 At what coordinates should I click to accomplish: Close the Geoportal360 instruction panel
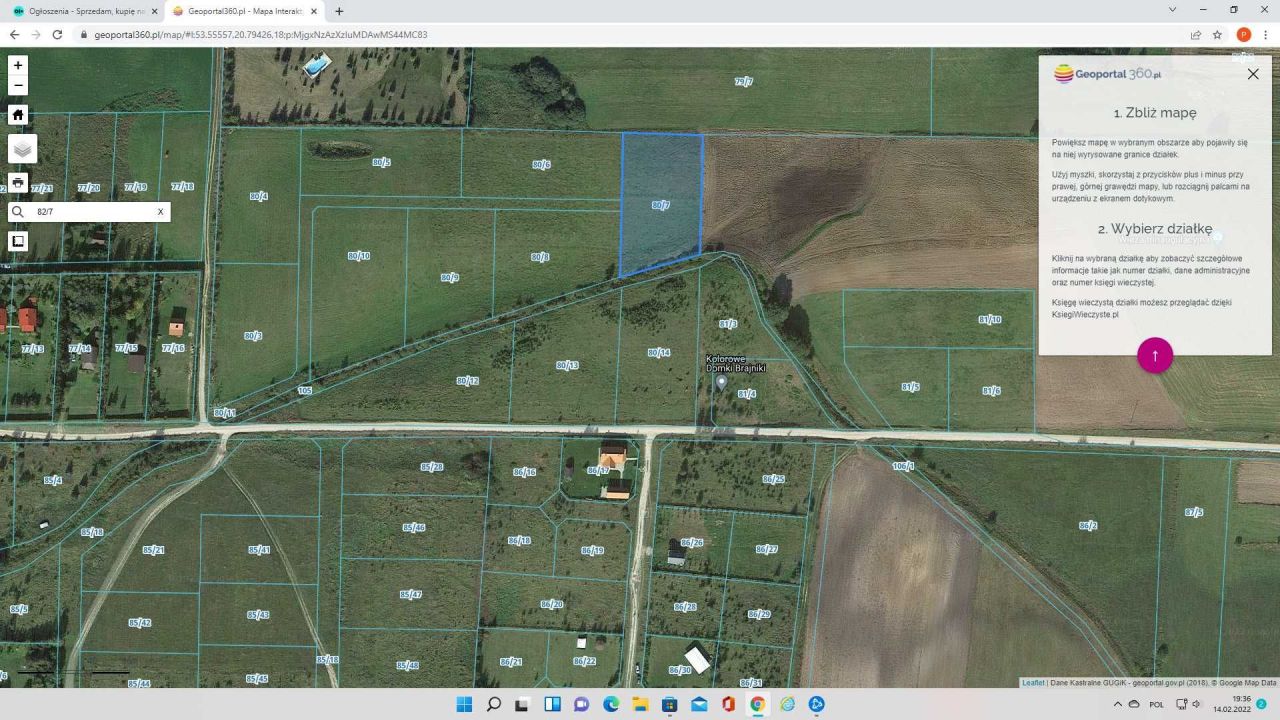(1253, 74)
